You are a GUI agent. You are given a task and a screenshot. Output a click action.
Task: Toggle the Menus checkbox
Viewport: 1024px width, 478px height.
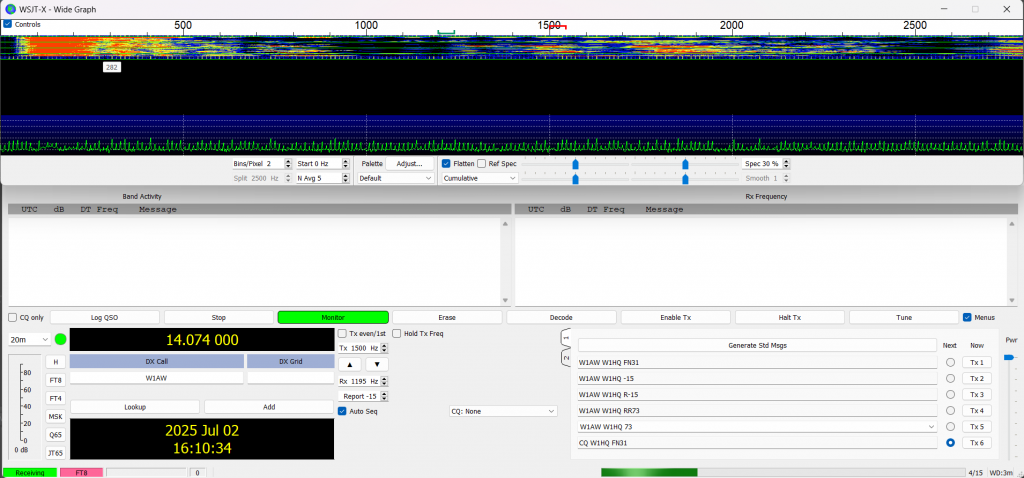tap(966, 318)
